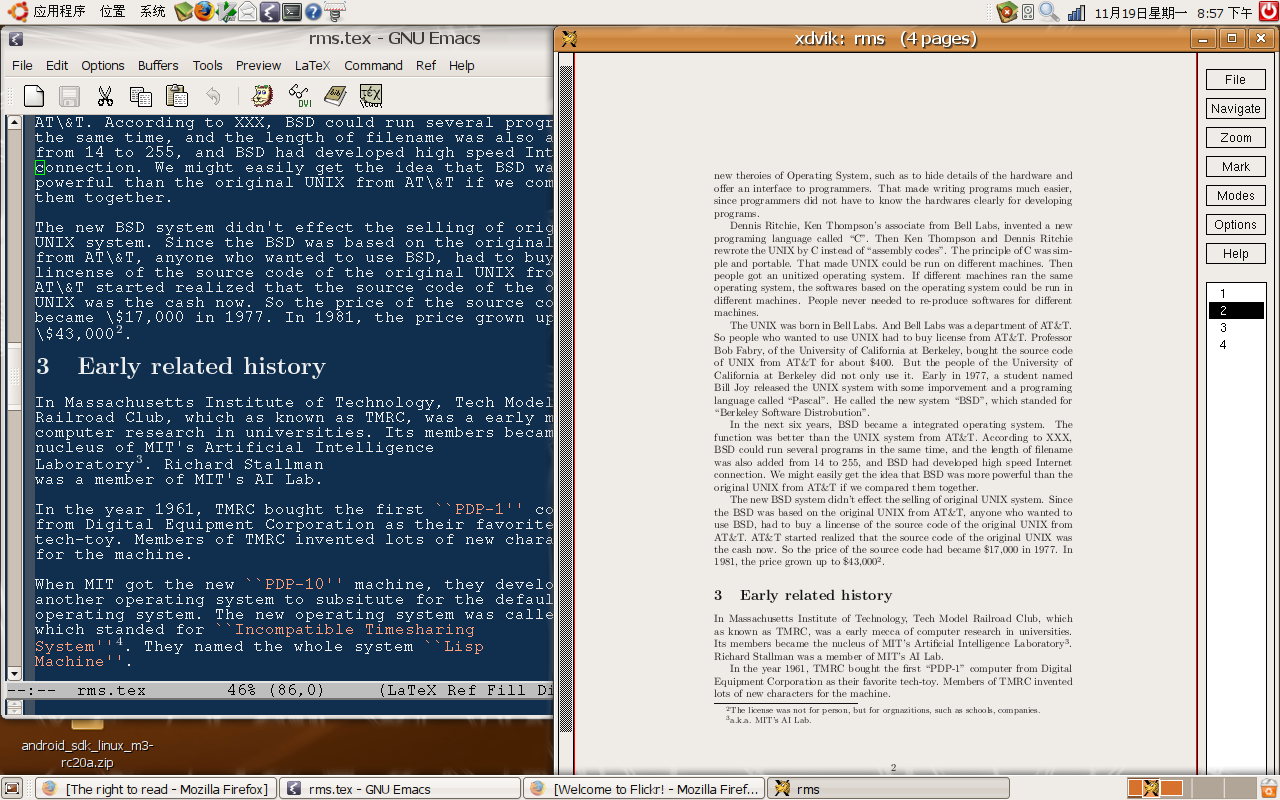Open the blue help question-mark launcher

[x=313, y=12]
